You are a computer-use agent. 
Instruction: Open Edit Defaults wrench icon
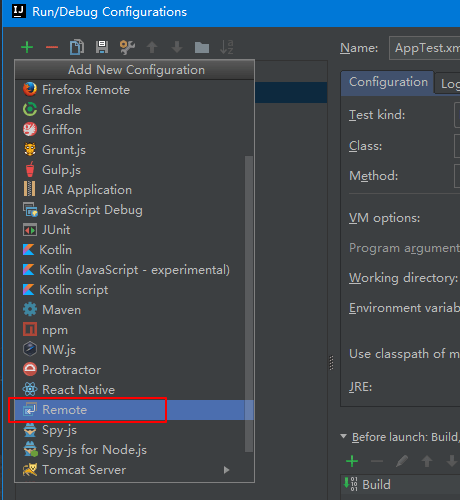point(127,47)
